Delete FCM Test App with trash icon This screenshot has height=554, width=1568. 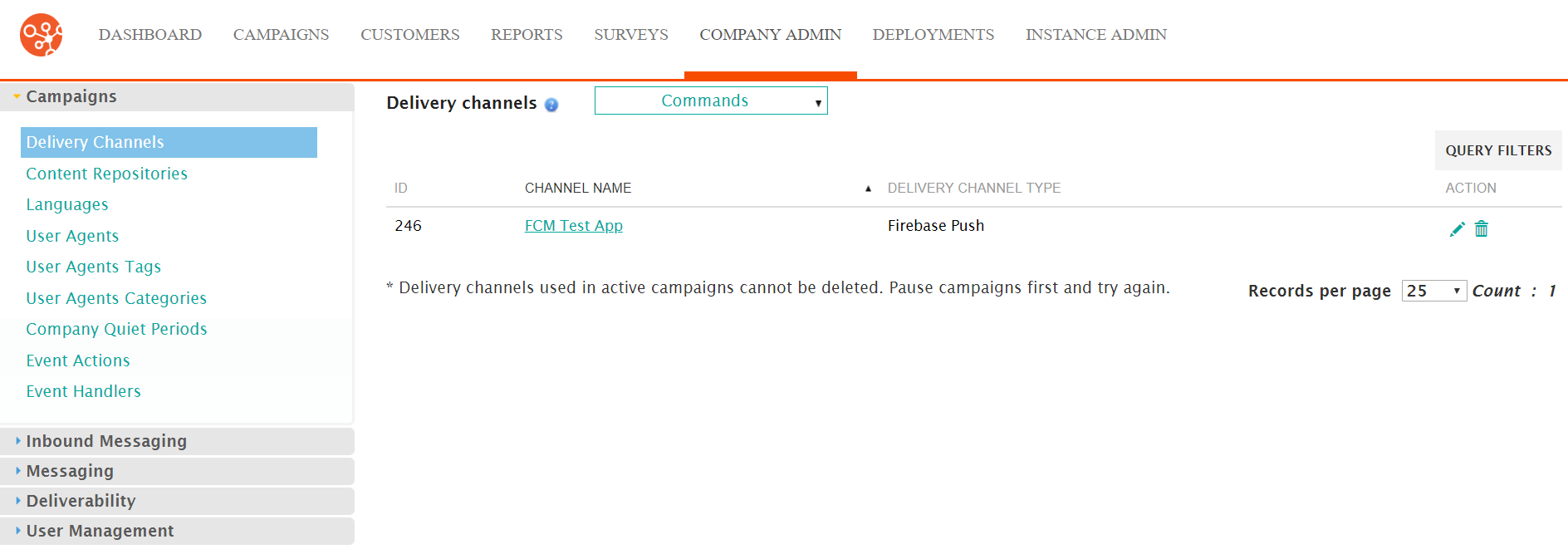1481,229
